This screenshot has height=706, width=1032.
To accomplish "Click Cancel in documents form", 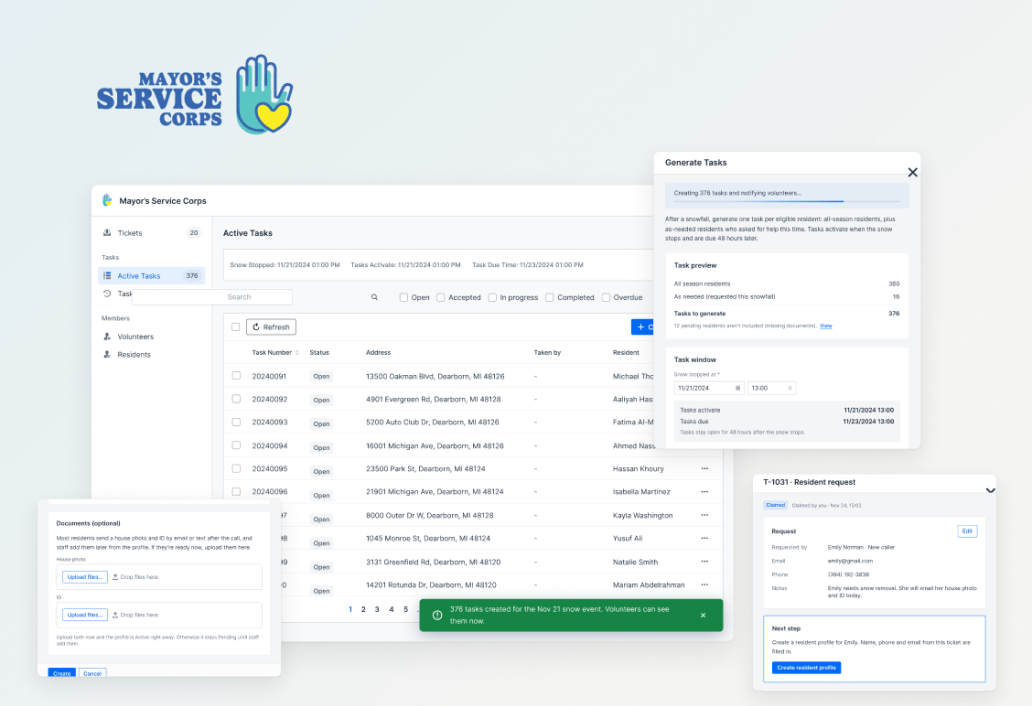I will (x=92, y=672).
